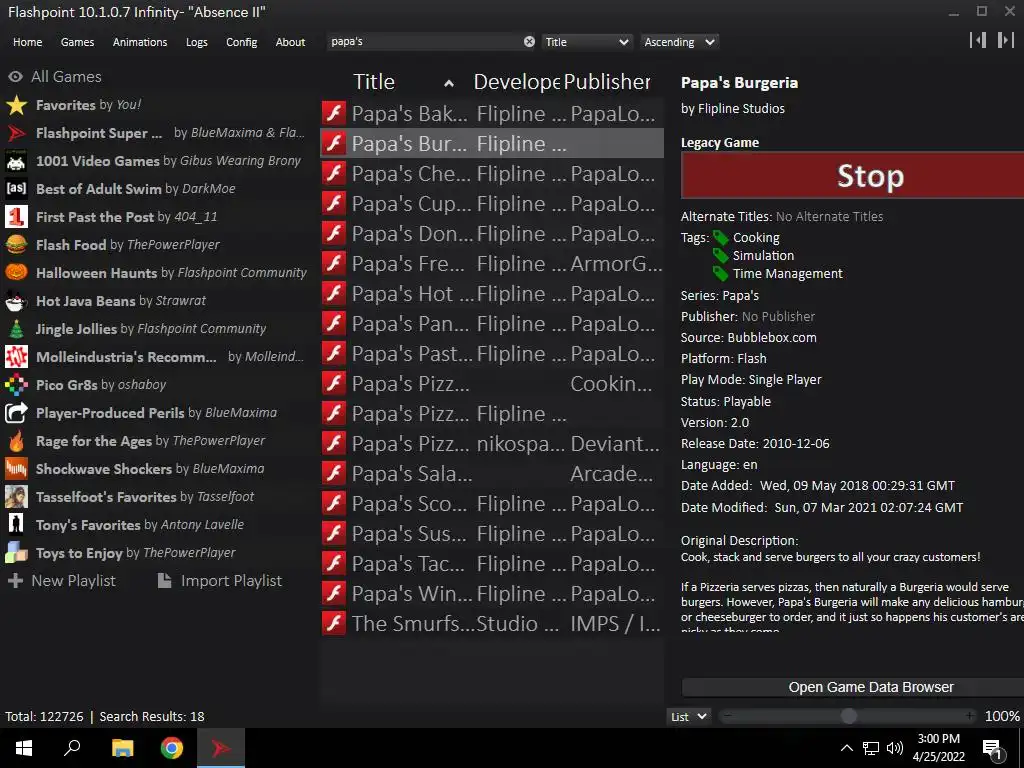Select the Papa's Che... game row
This screenshot has width=1024, height=768.
pyautogui.click(x=492, y=174)
